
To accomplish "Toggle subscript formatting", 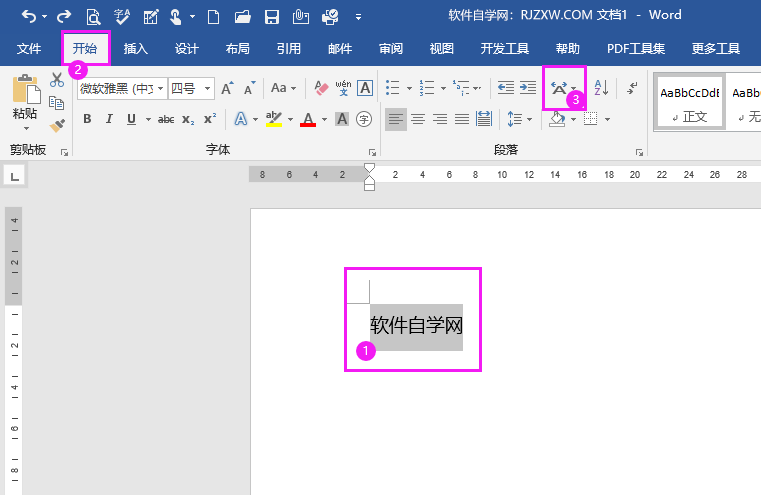I will point(188,119).
